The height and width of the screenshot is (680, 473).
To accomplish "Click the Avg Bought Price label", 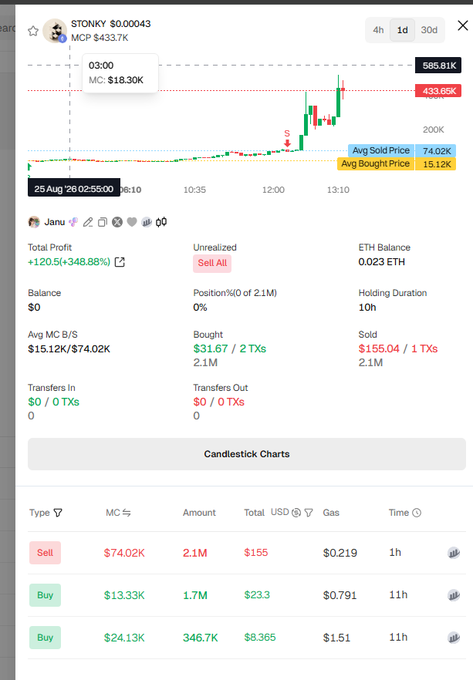I will tap(375, 164).
